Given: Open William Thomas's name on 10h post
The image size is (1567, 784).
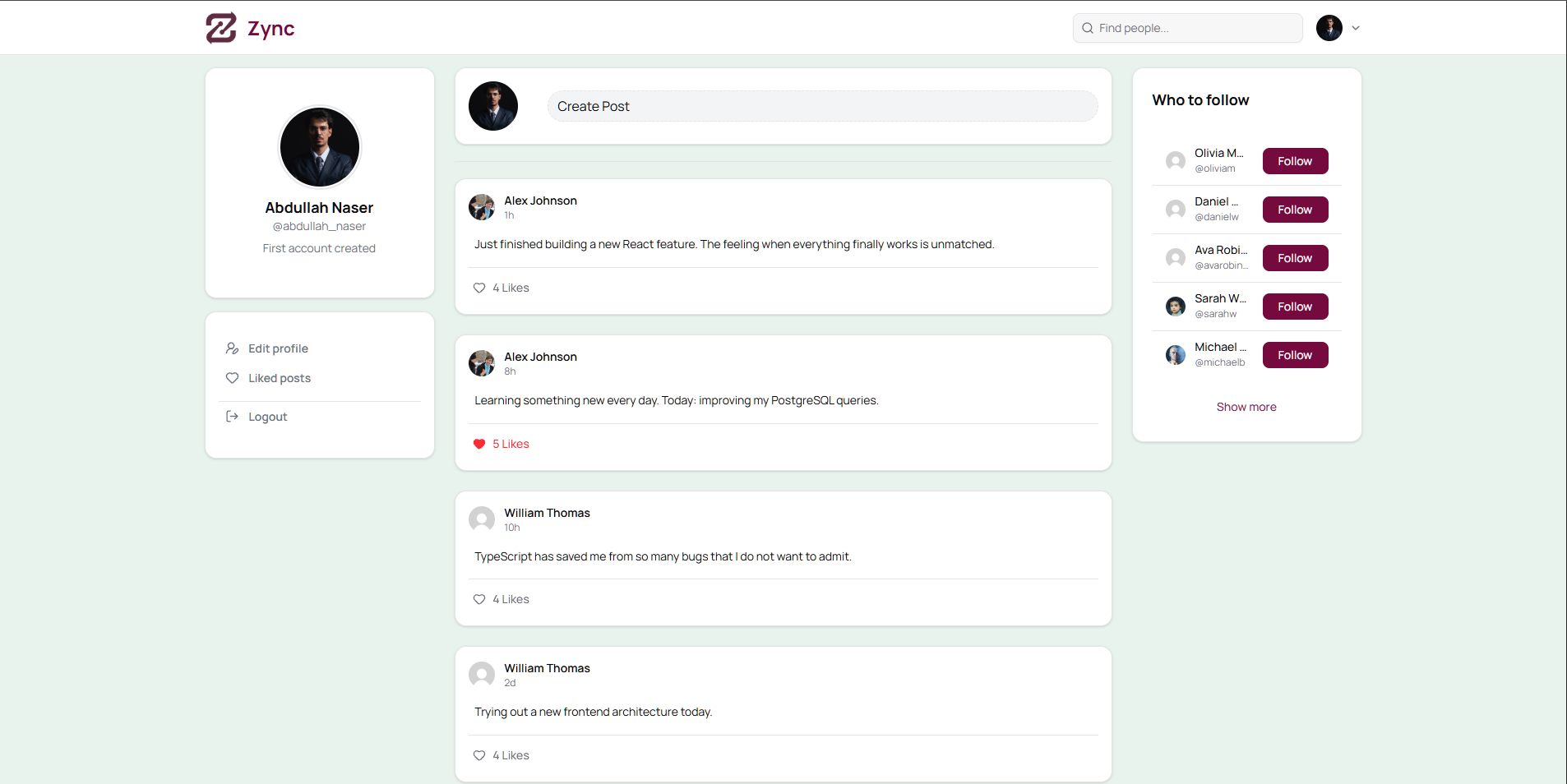Looking at the screenshot, I should 548,513.
